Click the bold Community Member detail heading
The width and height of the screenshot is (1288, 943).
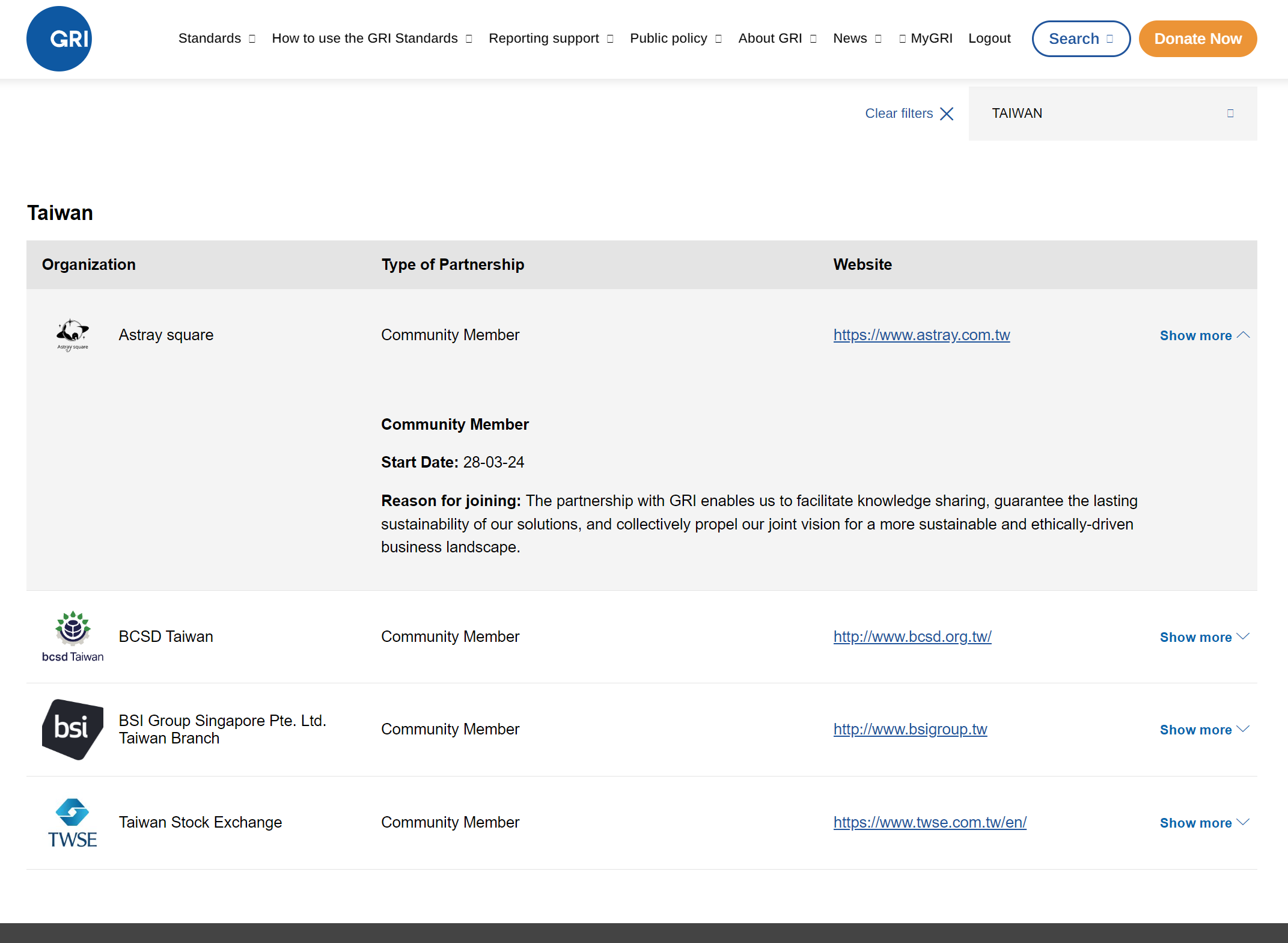[x=455, y=424]
